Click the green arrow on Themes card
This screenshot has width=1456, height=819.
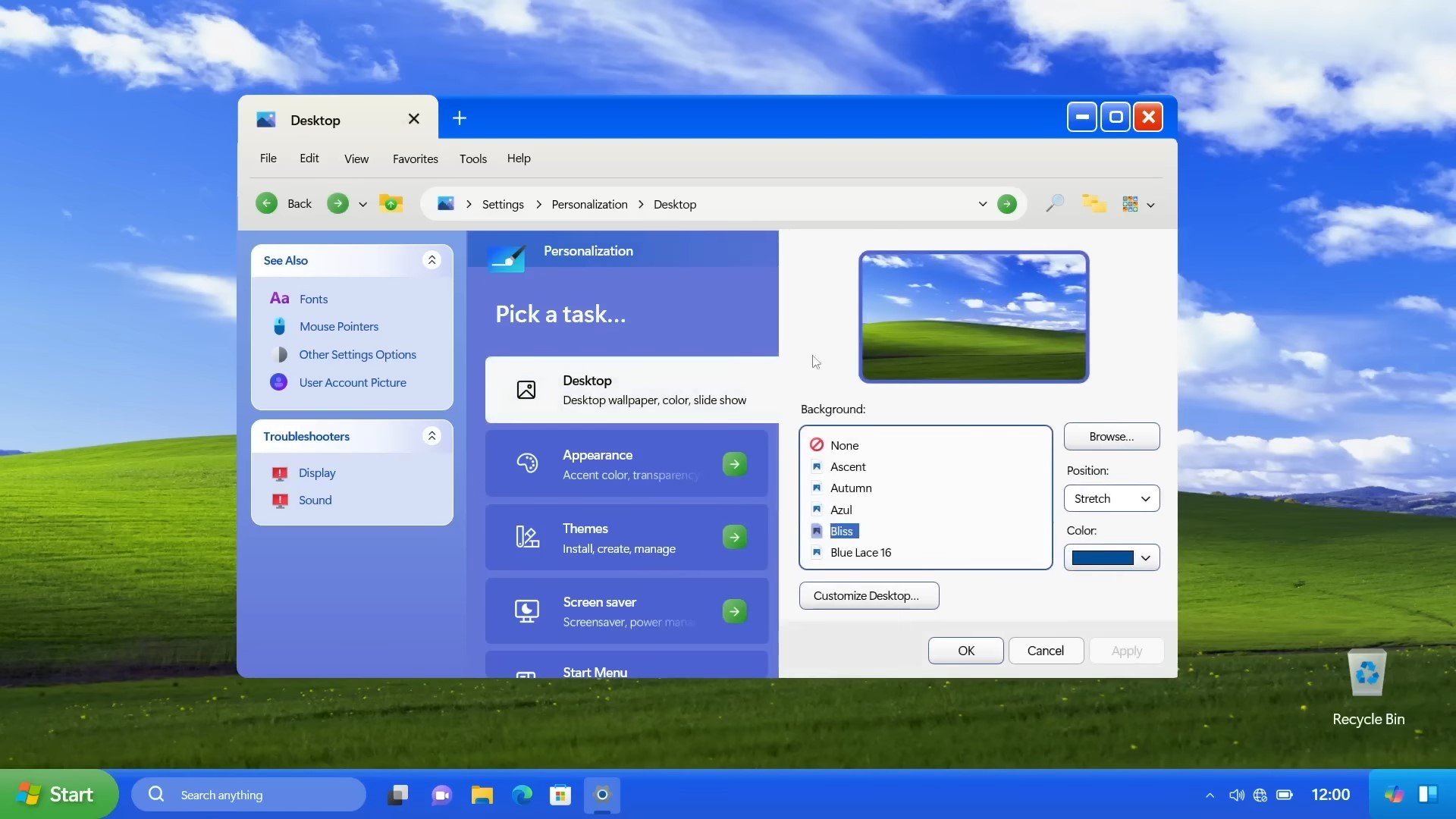tap(734, 538)
